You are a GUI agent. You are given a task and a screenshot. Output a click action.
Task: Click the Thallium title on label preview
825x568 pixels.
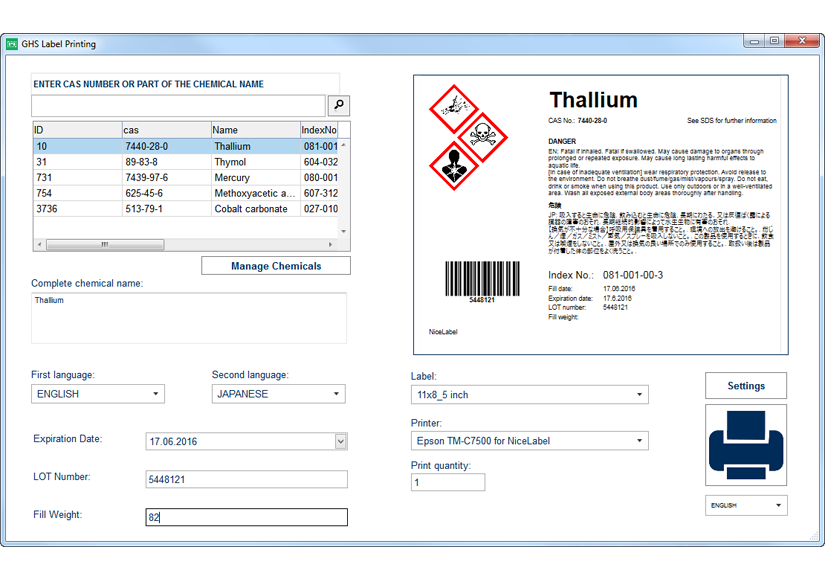(x=593, y=100)
